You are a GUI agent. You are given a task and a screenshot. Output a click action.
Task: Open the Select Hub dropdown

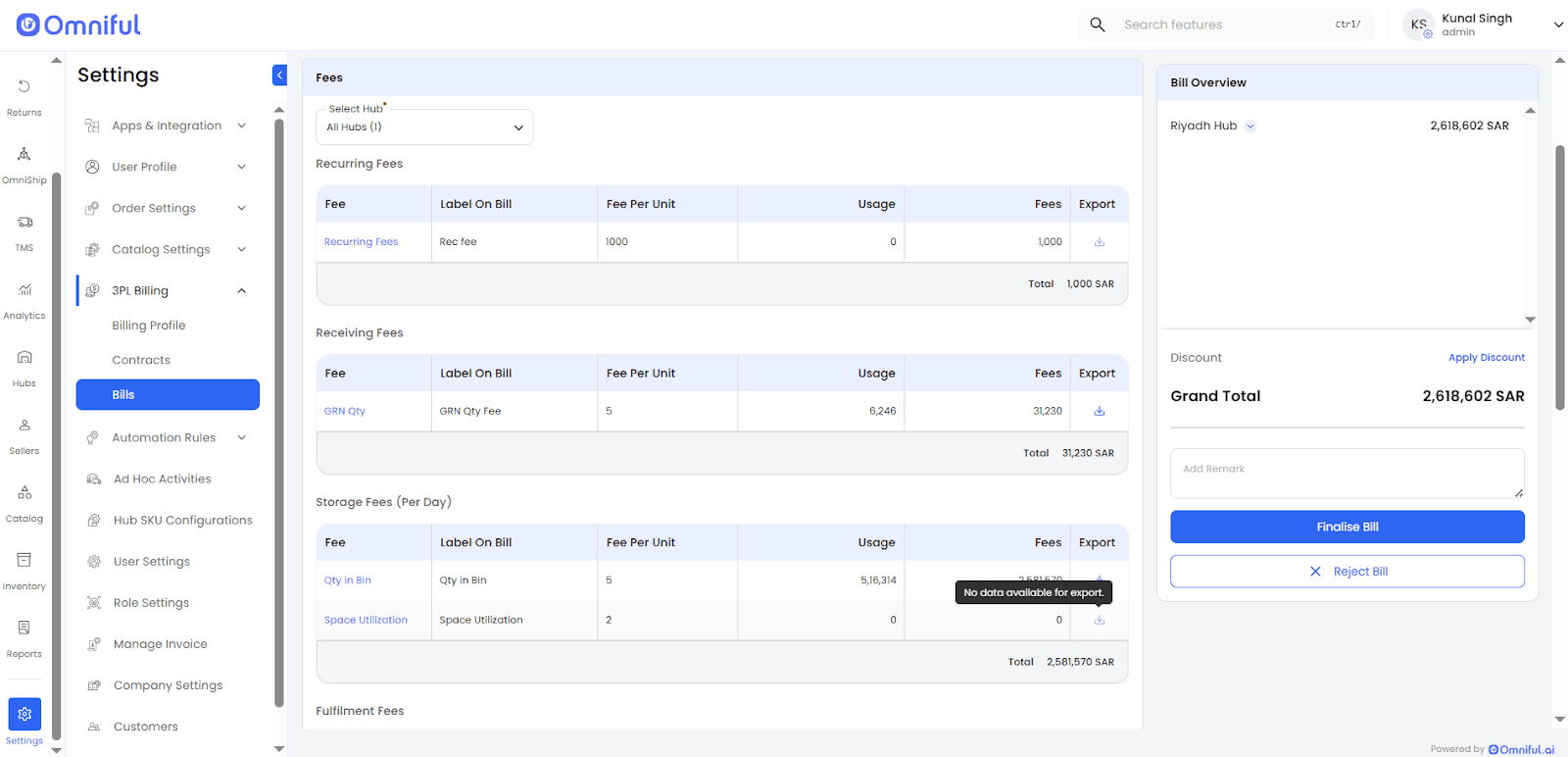pyautogui.click(x=424, y=127)
